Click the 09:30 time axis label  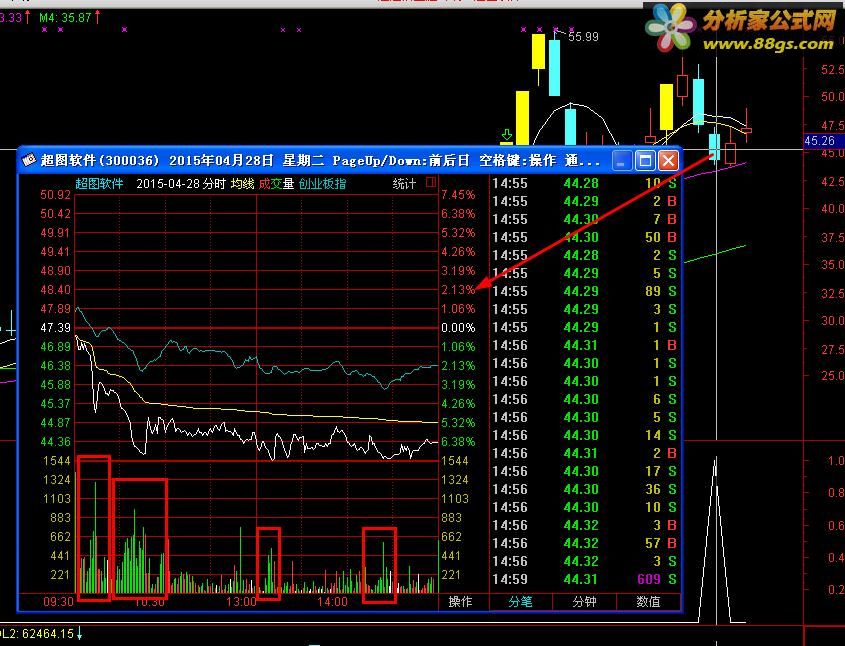click(x=58, y=601)
